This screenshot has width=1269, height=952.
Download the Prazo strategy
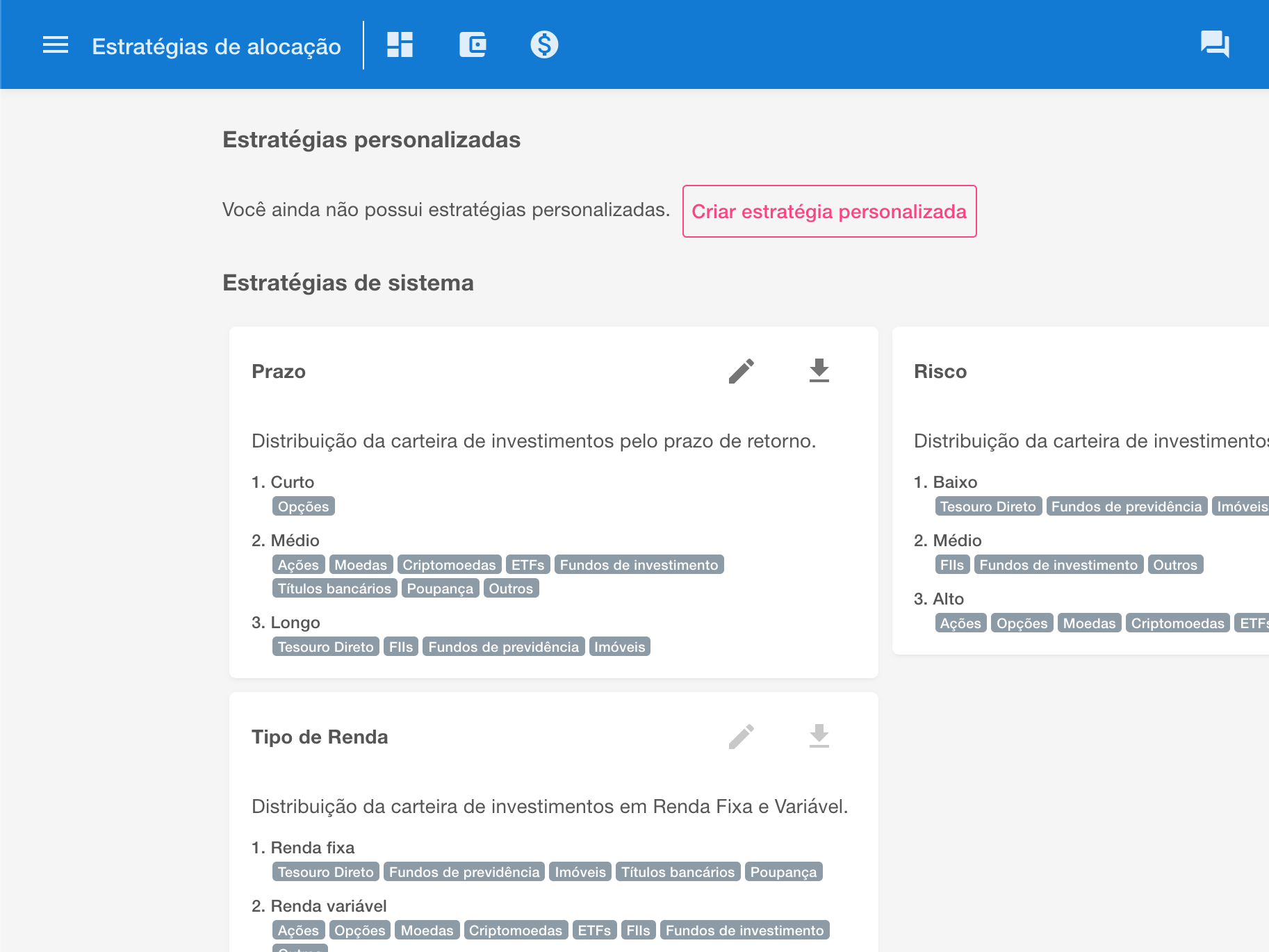tap(819, 371)
